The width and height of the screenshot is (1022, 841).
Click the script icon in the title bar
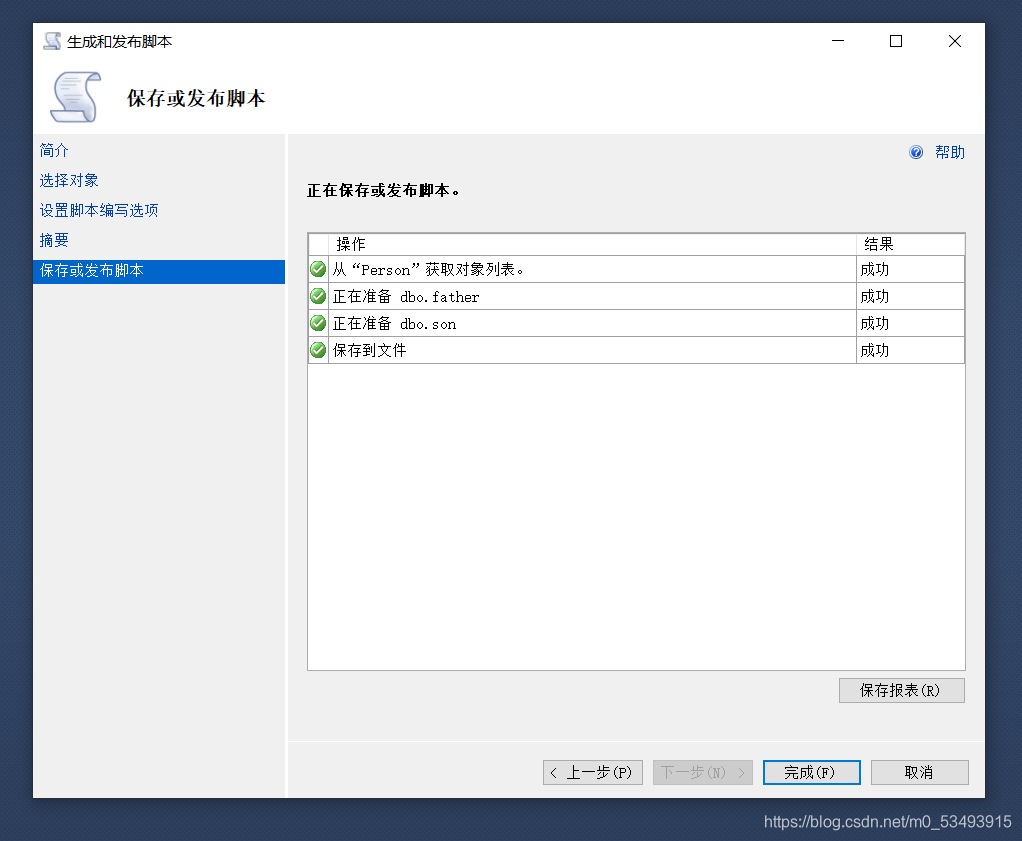[50, 41]
